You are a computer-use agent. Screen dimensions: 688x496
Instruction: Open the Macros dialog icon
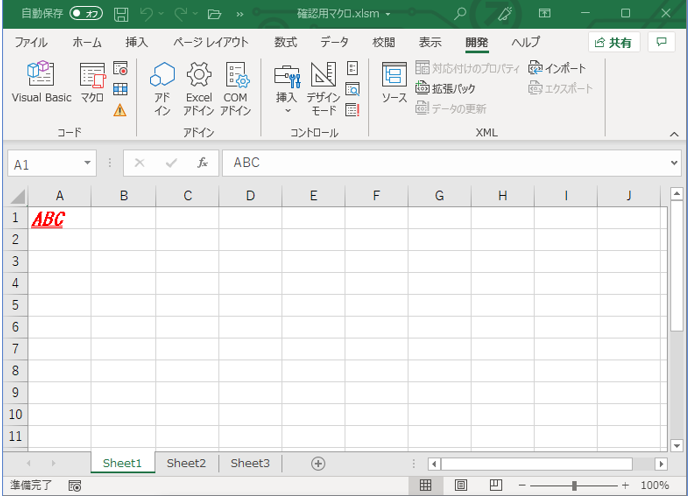tap(92, 83)
